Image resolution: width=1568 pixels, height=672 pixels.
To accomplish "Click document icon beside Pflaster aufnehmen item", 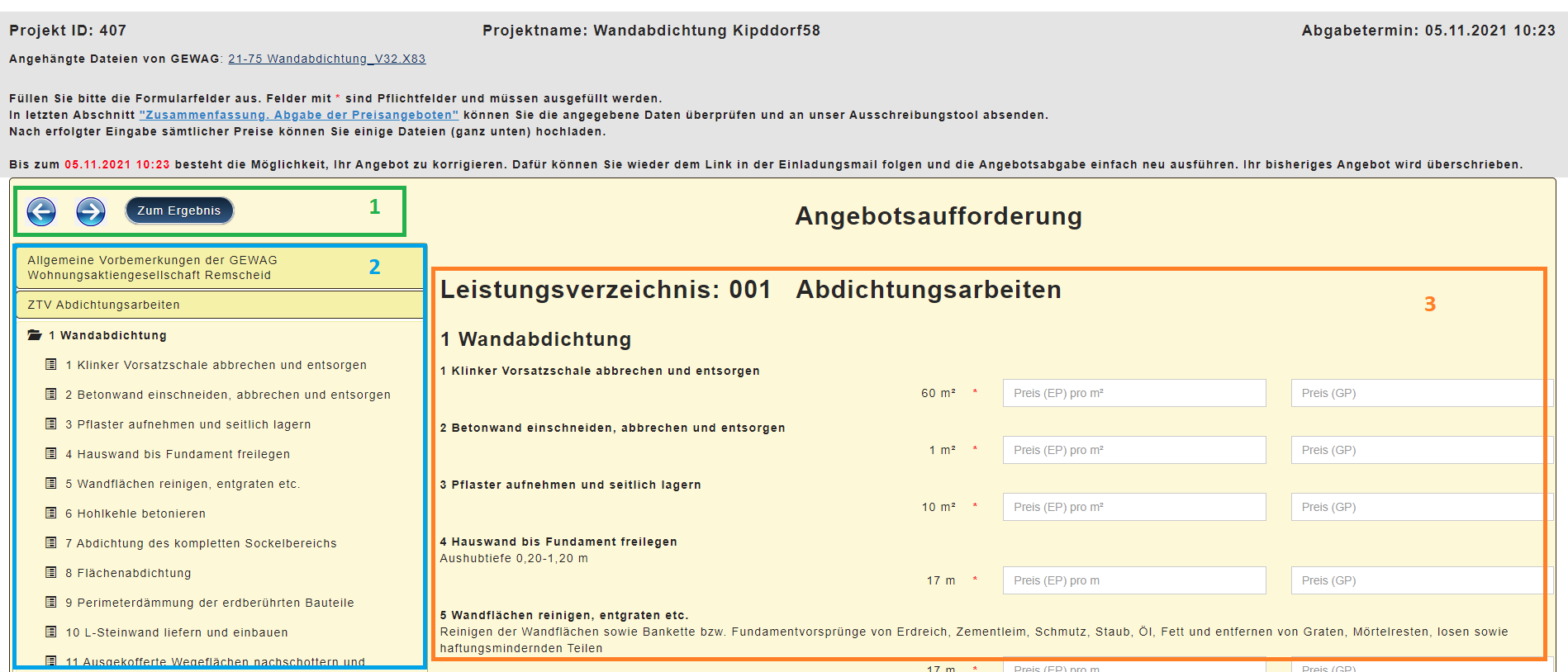I will click(51, 424).
